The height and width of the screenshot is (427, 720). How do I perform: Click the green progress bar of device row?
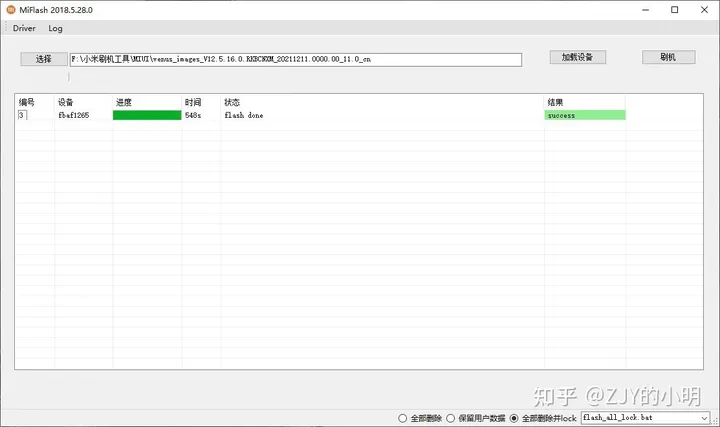click(x=147, y=115)
